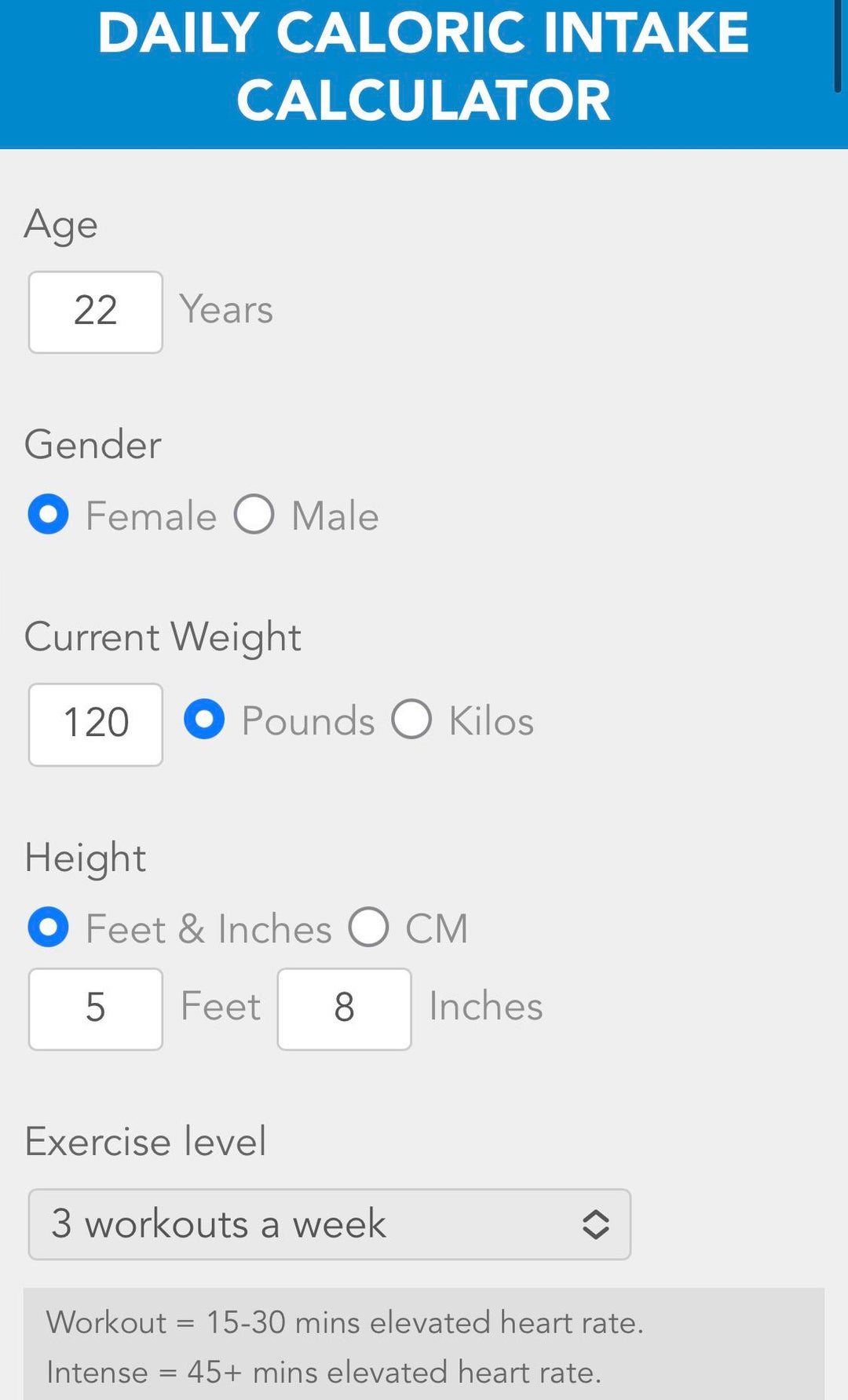Switch the weight unit to Kilos
The image size is (848, 1400).
[x=411, y=720]
